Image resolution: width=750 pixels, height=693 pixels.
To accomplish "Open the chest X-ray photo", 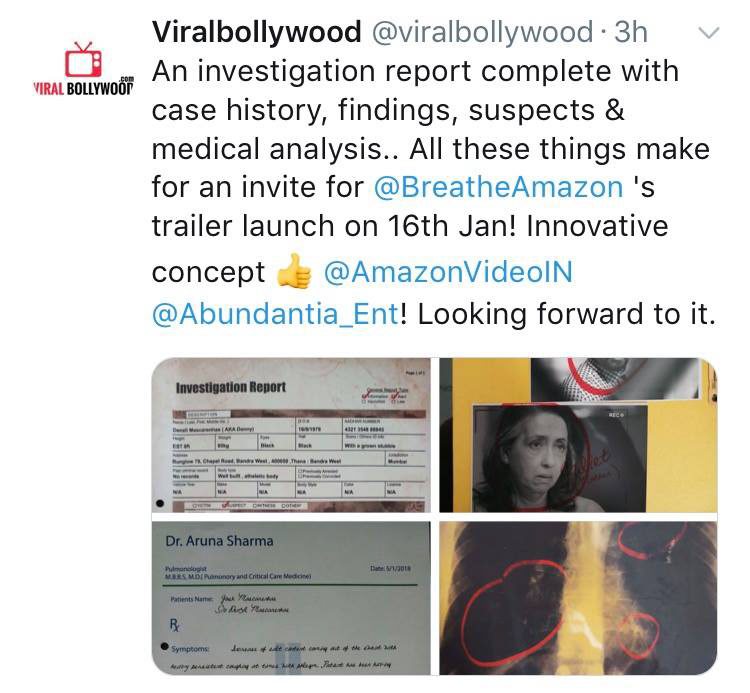I will (578, 598).
